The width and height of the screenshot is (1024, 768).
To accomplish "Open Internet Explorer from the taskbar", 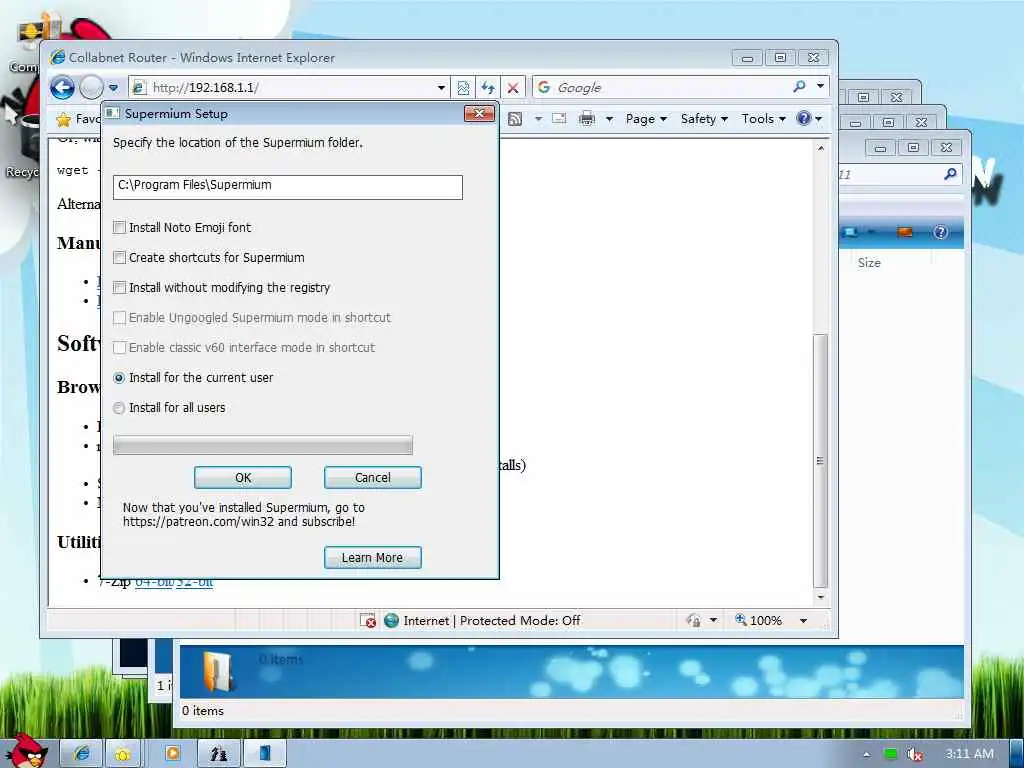I will pos(81,753).
